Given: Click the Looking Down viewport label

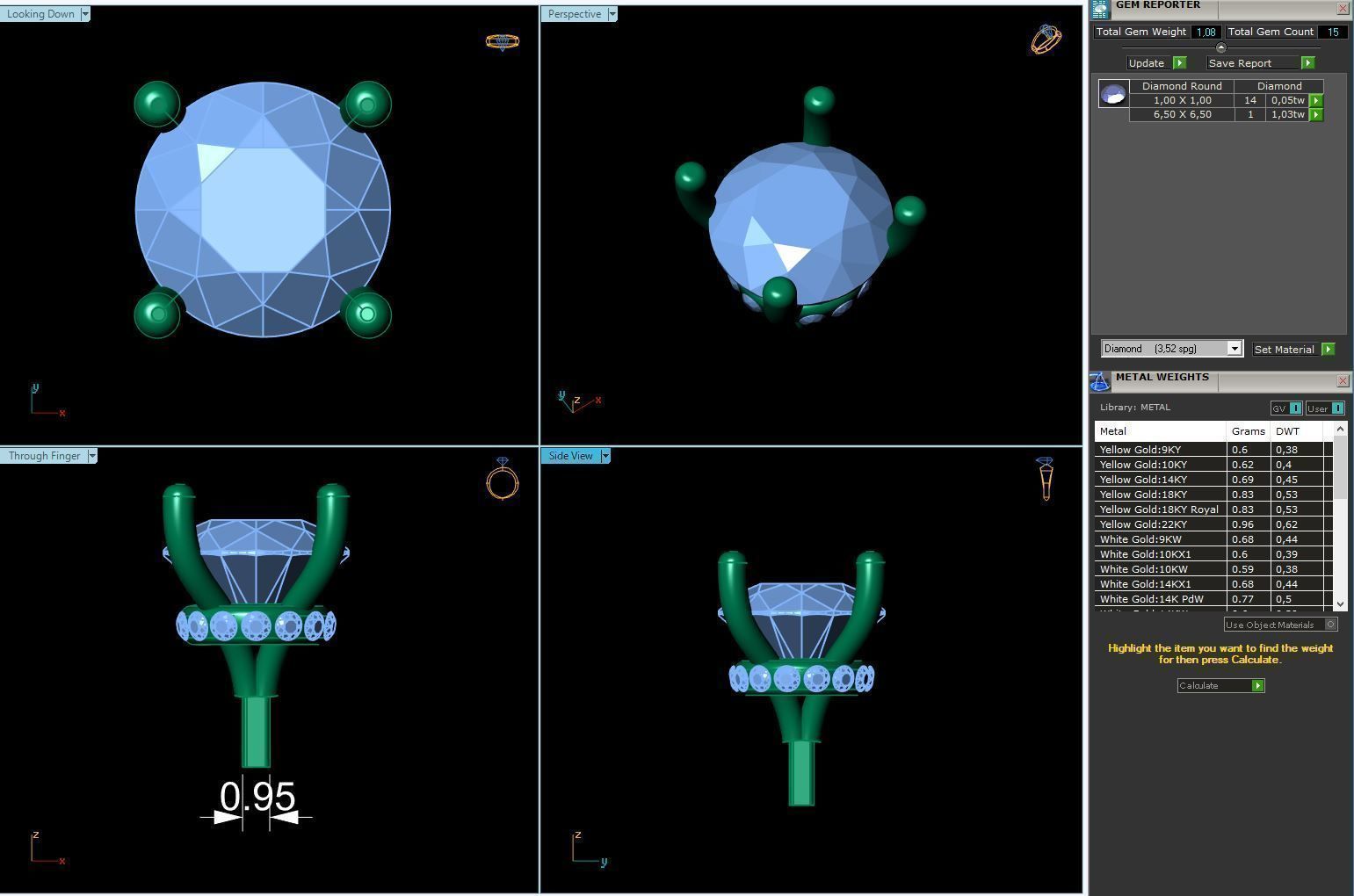Looking at the screenshot, I should point(40,14).
